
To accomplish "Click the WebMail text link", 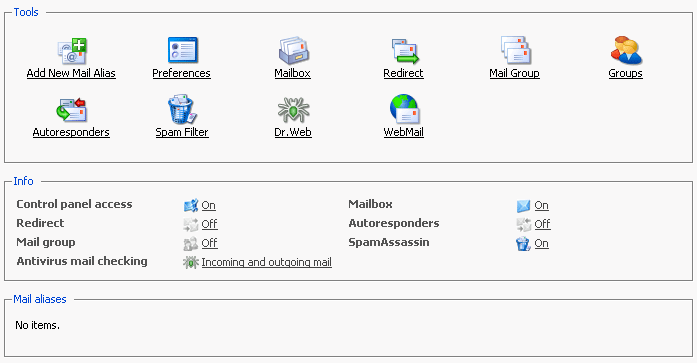I will [x=404, y=132].
